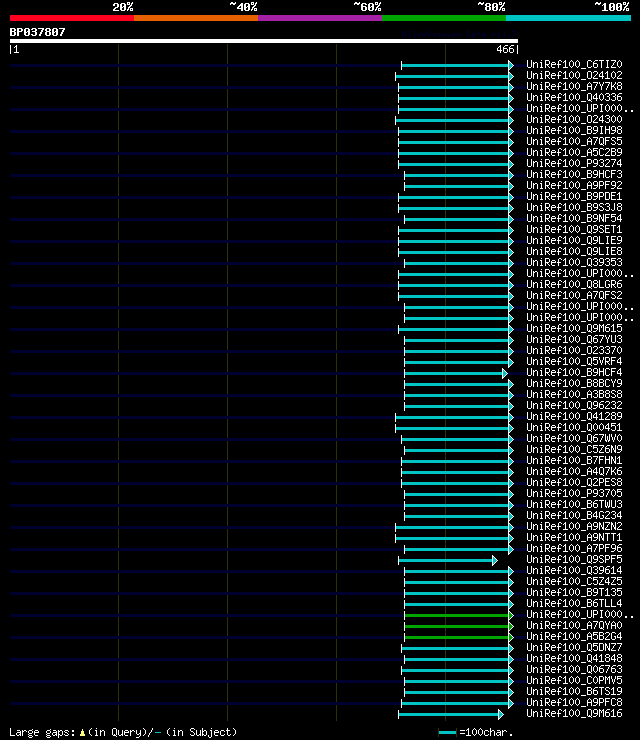Select the UniRef100_A9NTT1 label
Screen dimensions: 640x740
pyautogui.click(x=574, y=538)
